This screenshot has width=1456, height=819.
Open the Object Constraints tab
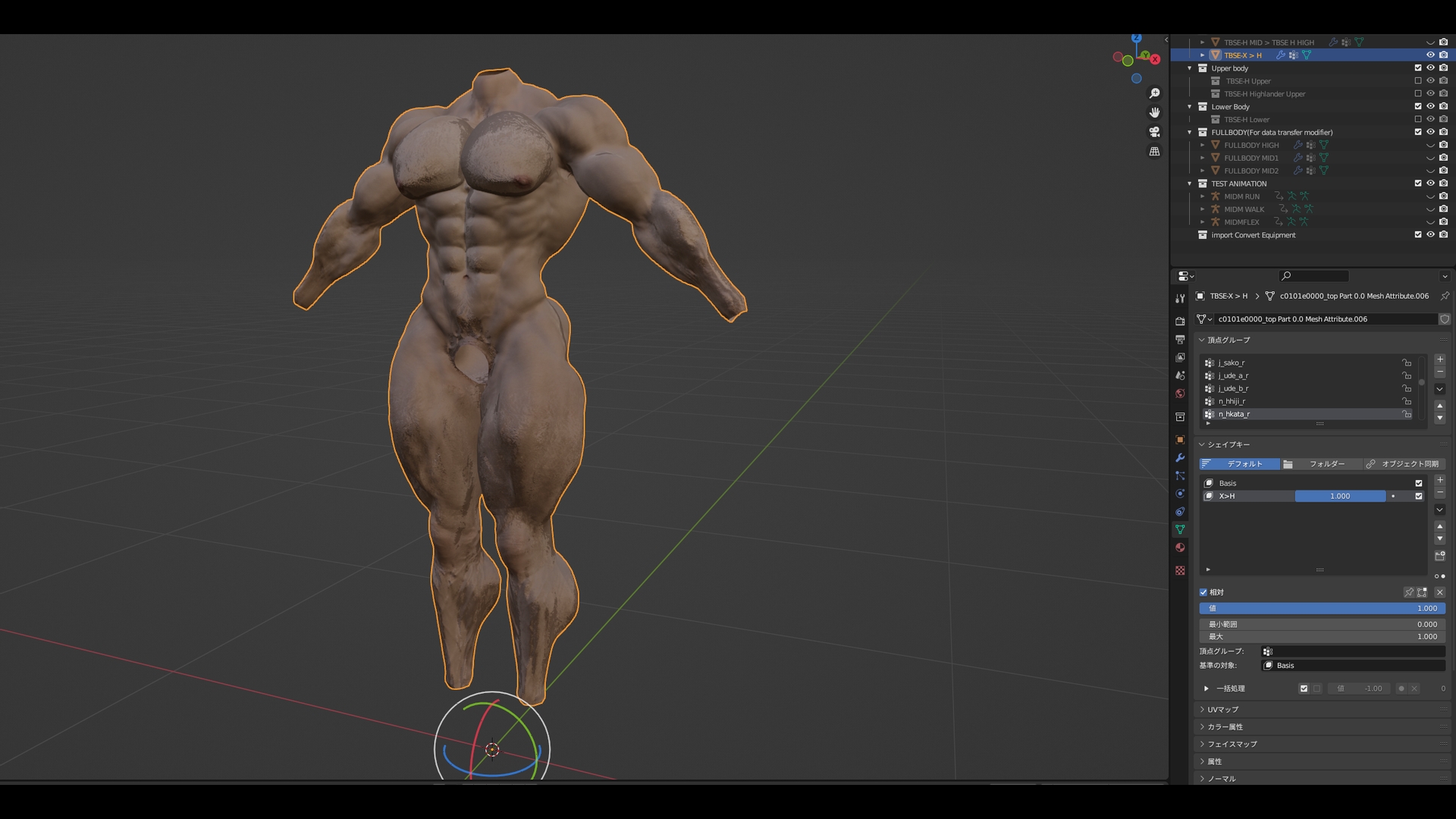[x=1180, y=512]
